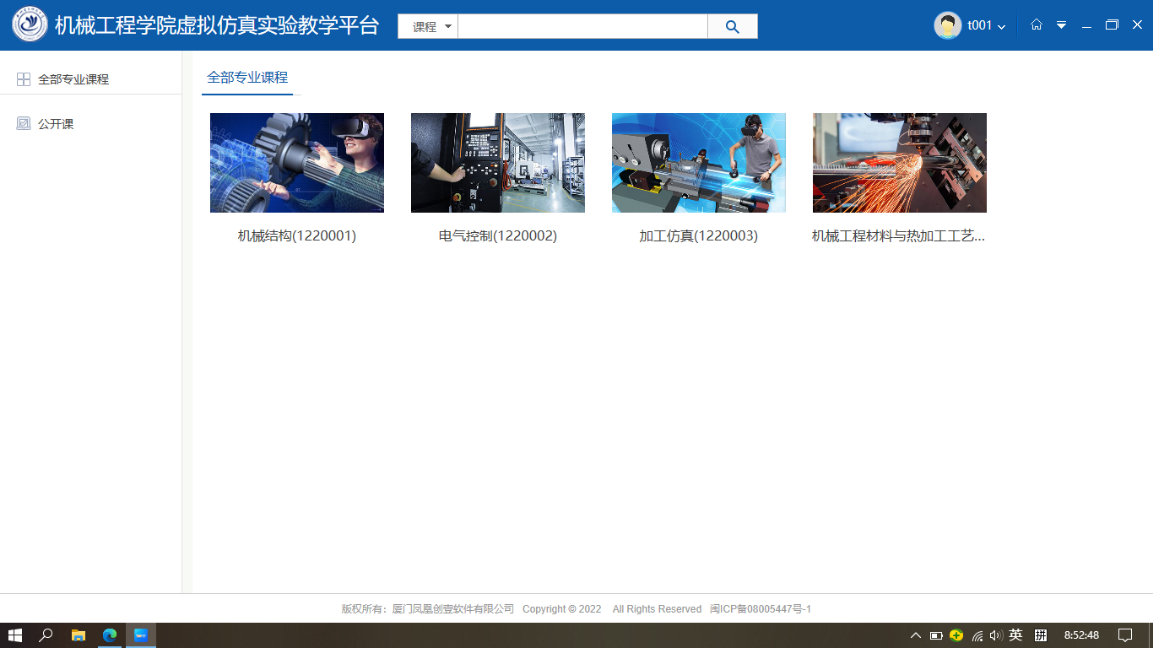Screen dimensions: 1153x648
Task: Toggle the 英 input language indicator
Action: pyautogui.click(x=1015, y=635)
